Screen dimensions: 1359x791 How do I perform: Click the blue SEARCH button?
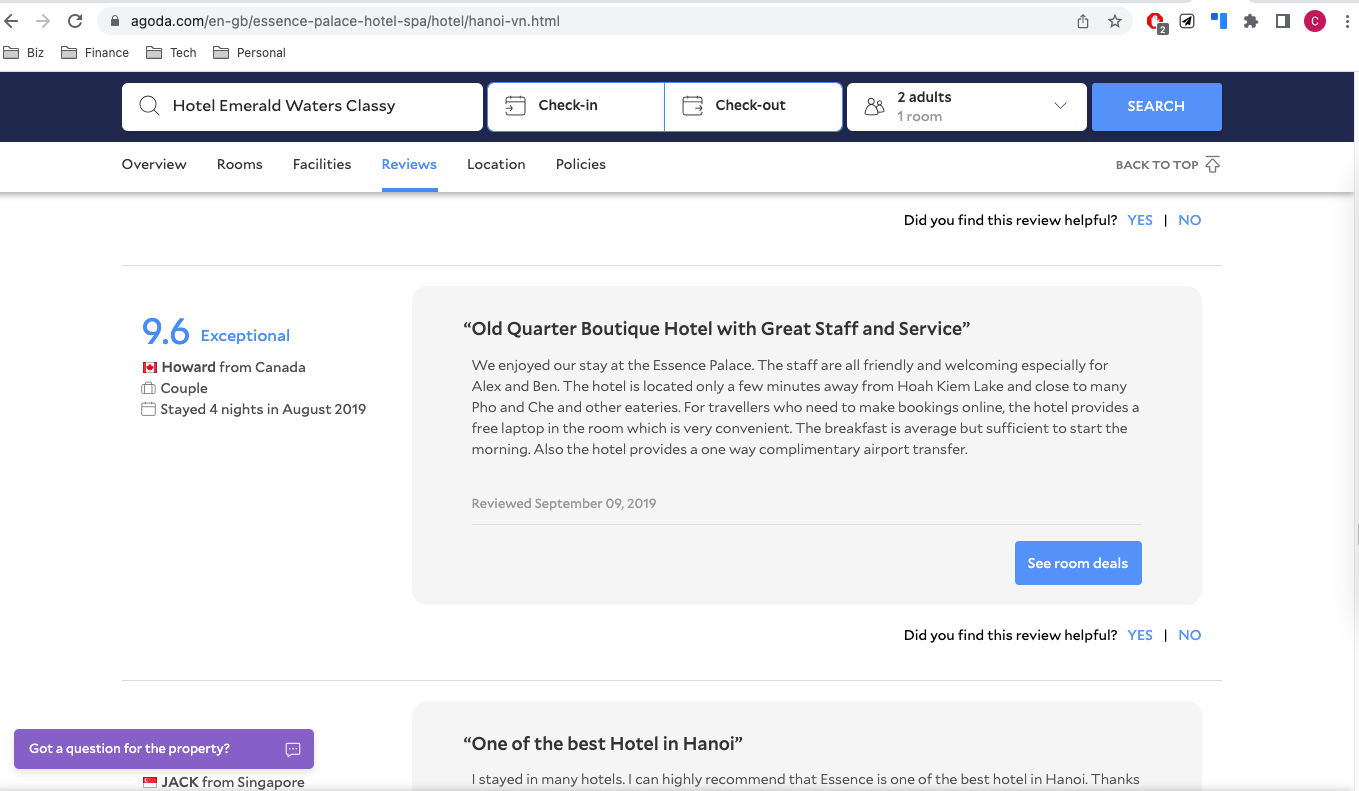pos(1156,107)
